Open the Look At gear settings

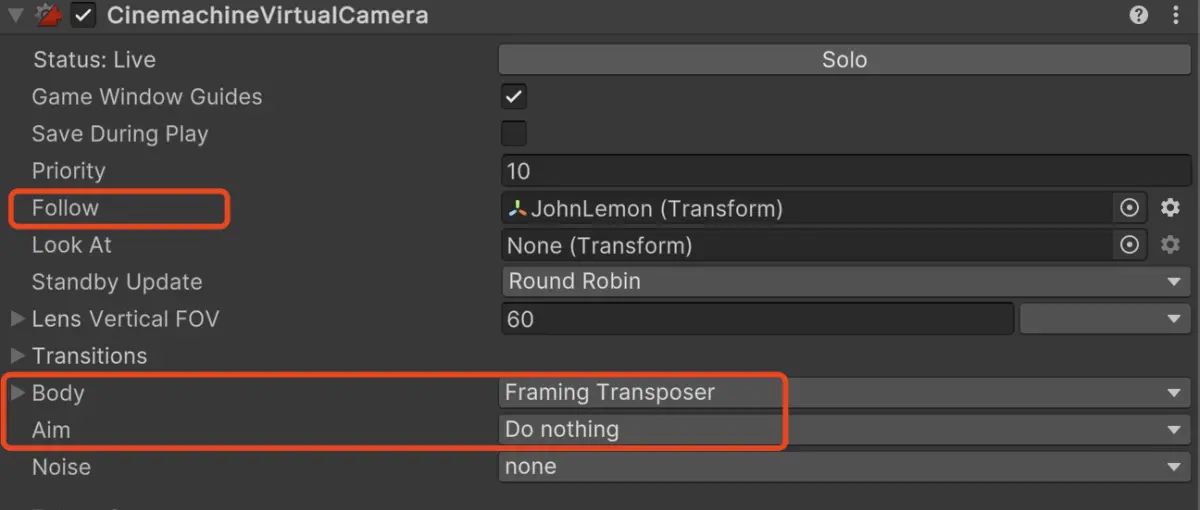pyautogui.click(x=1170, y=245)
